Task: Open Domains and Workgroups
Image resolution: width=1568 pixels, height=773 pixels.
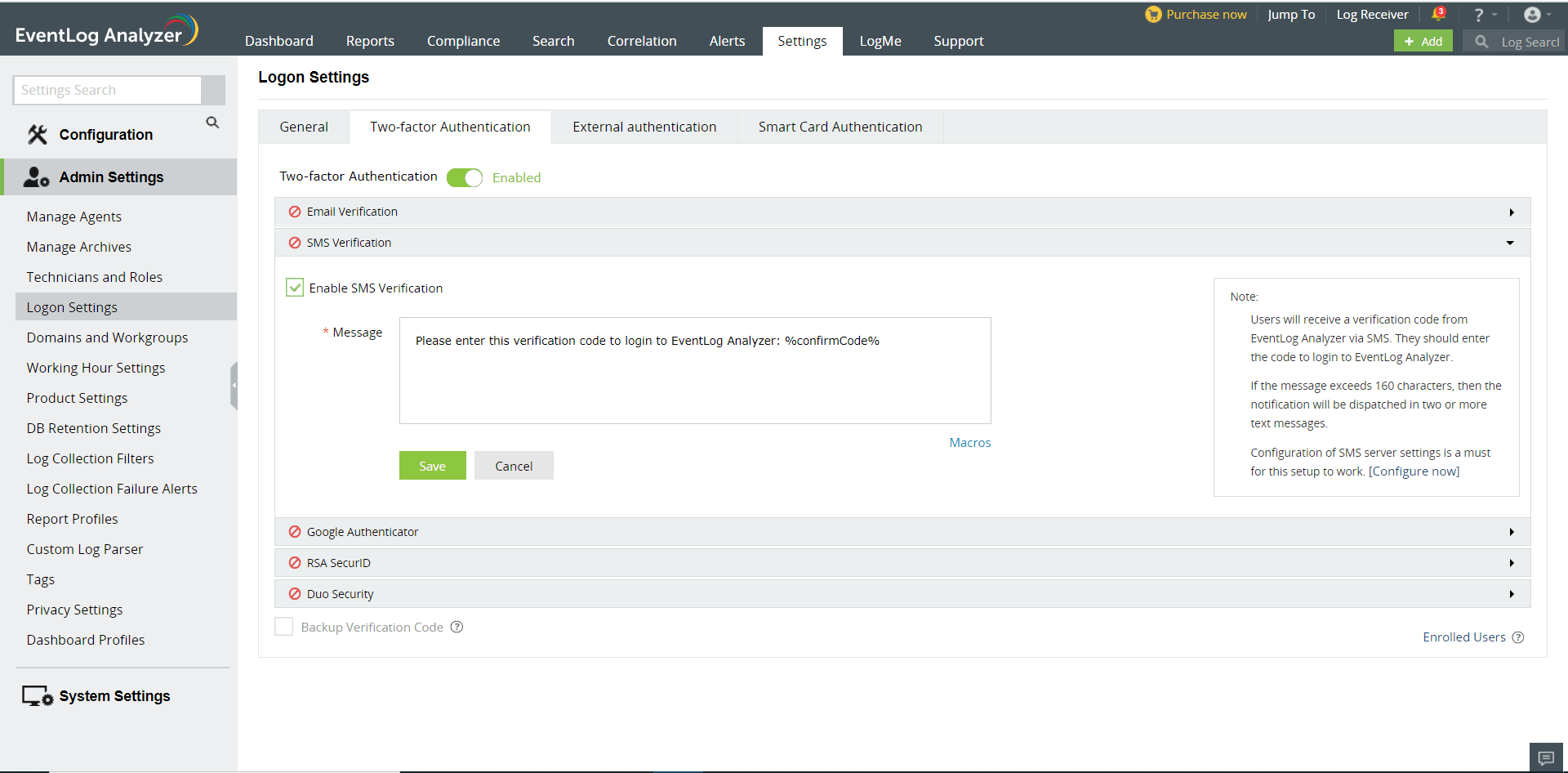Action: 107,337
